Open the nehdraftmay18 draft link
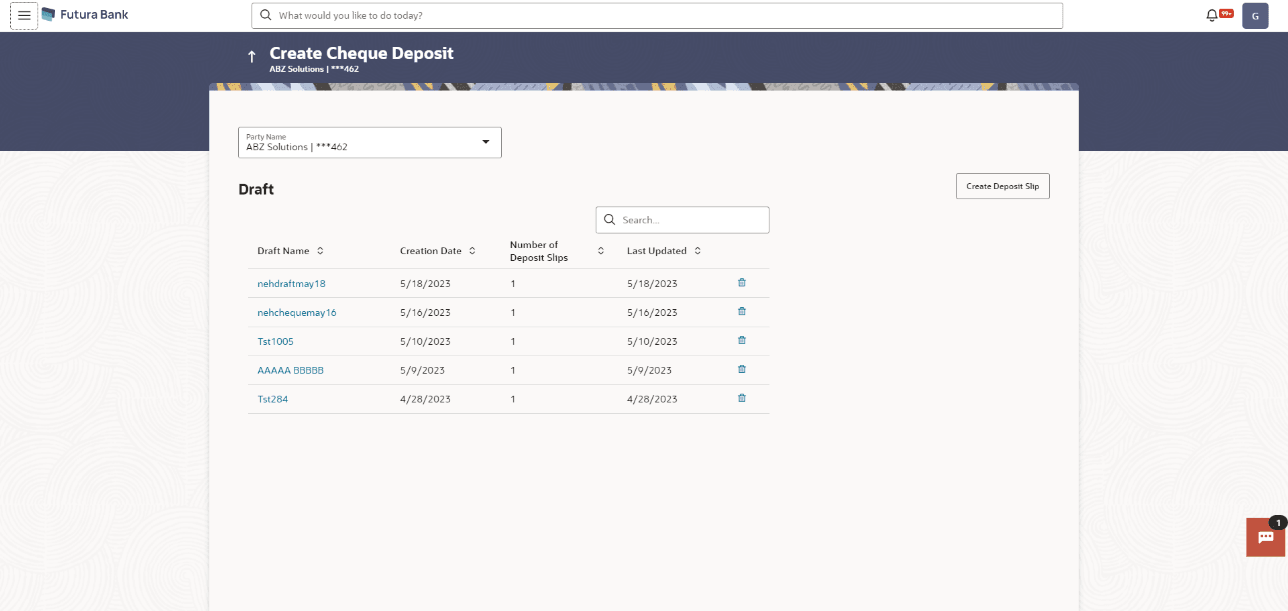This screenshot has height=611, width=1288. click(291, 284)
